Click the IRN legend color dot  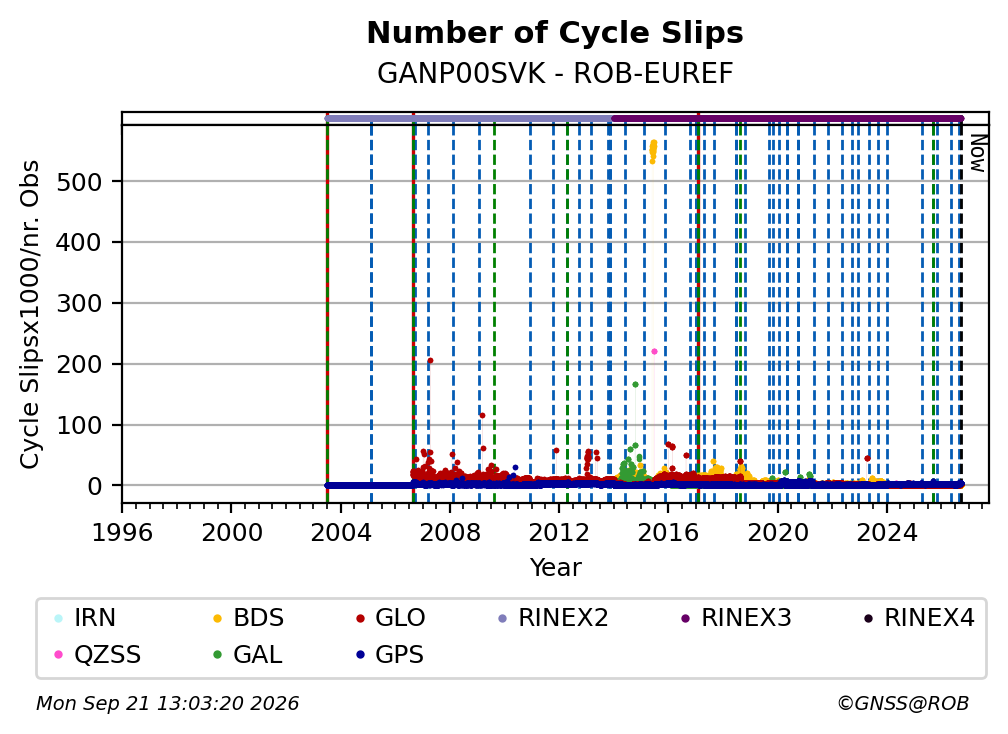pos(58,618)
